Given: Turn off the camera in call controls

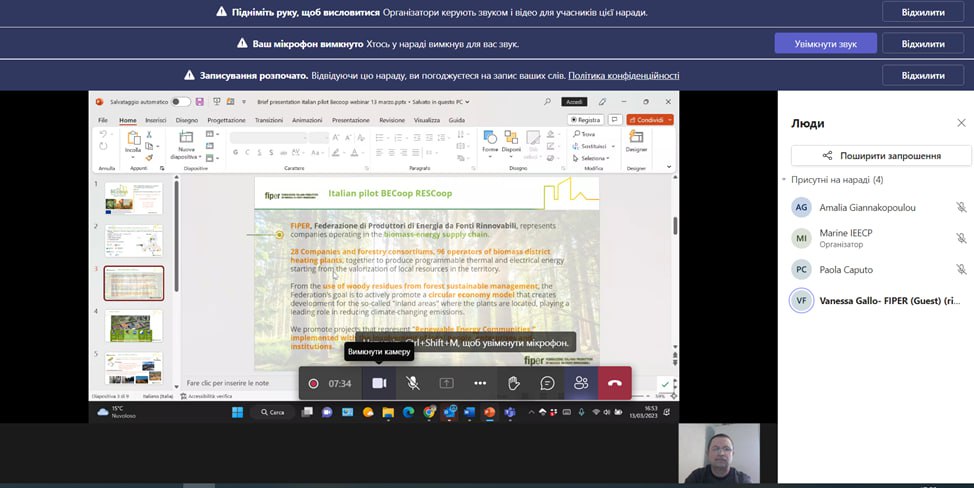Looking at the screenshot, I should point(379,383).
